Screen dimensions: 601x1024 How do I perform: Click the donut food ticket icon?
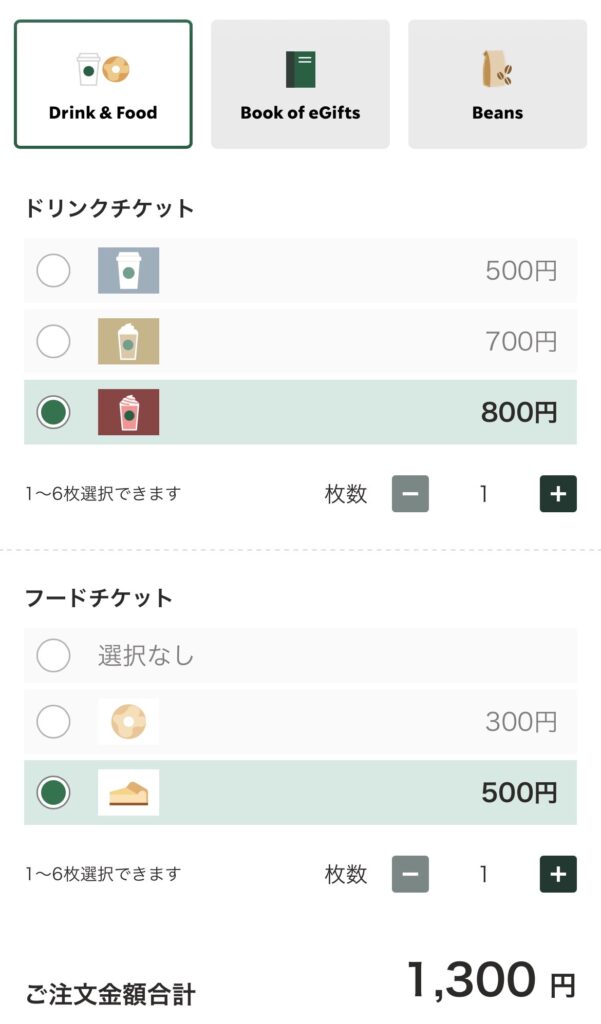128,721
